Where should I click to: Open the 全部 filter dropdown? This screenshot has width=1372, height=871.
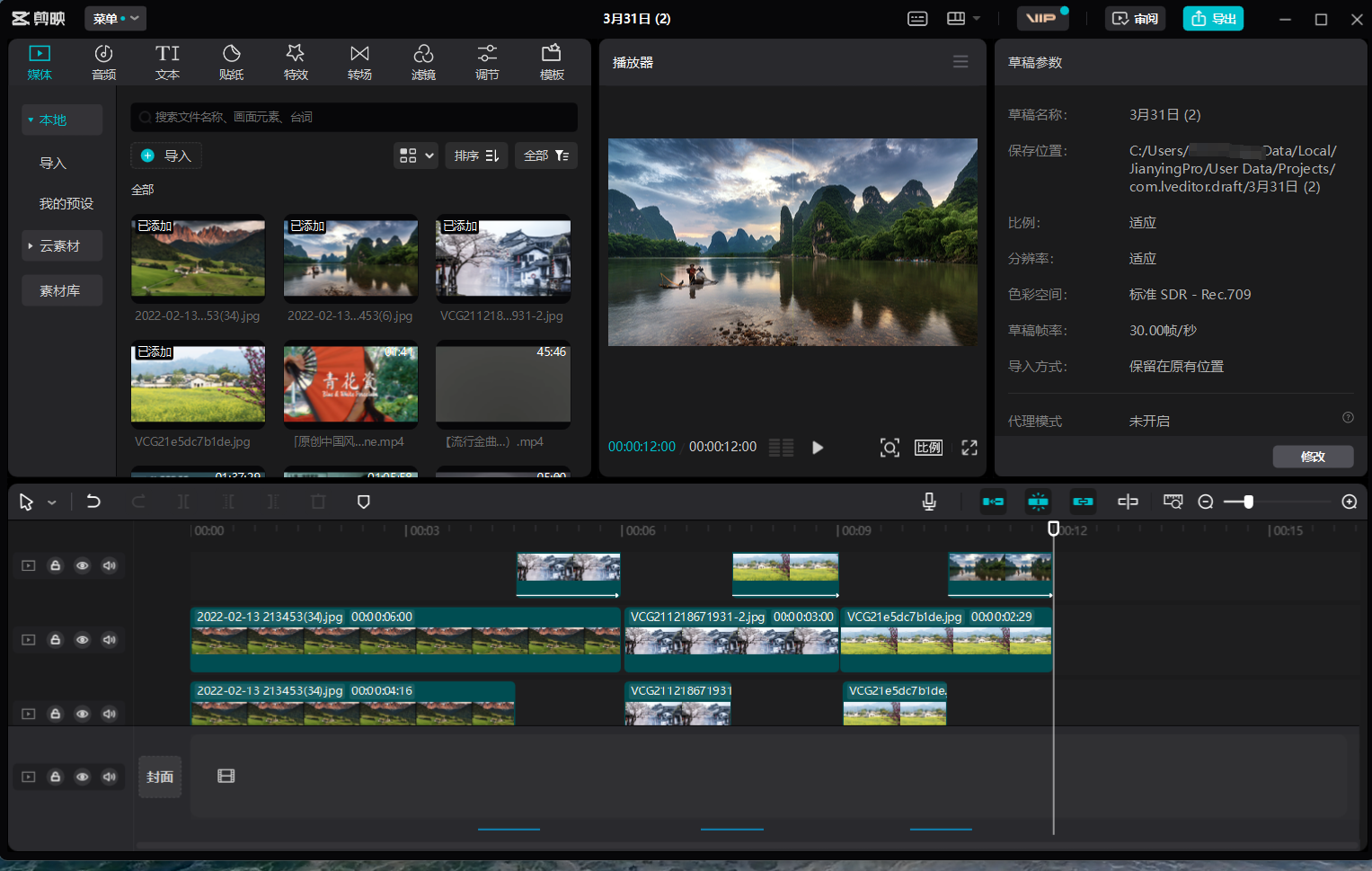point(546,156)
